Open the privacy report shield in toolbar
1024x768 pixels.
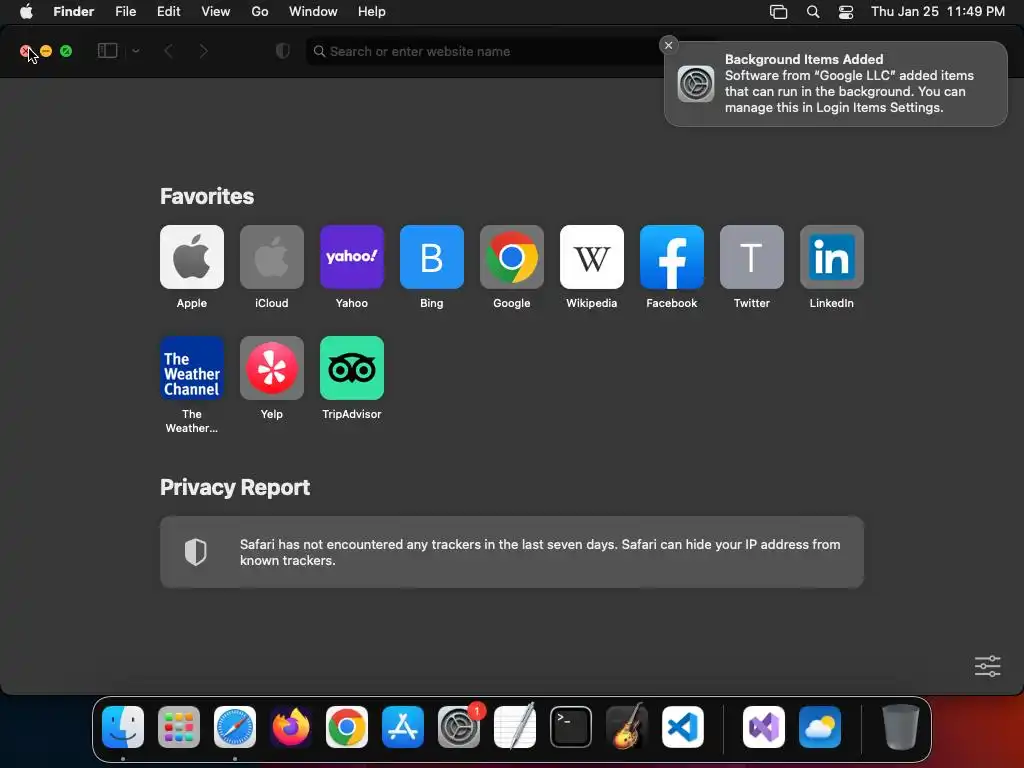tap(283, 51)
